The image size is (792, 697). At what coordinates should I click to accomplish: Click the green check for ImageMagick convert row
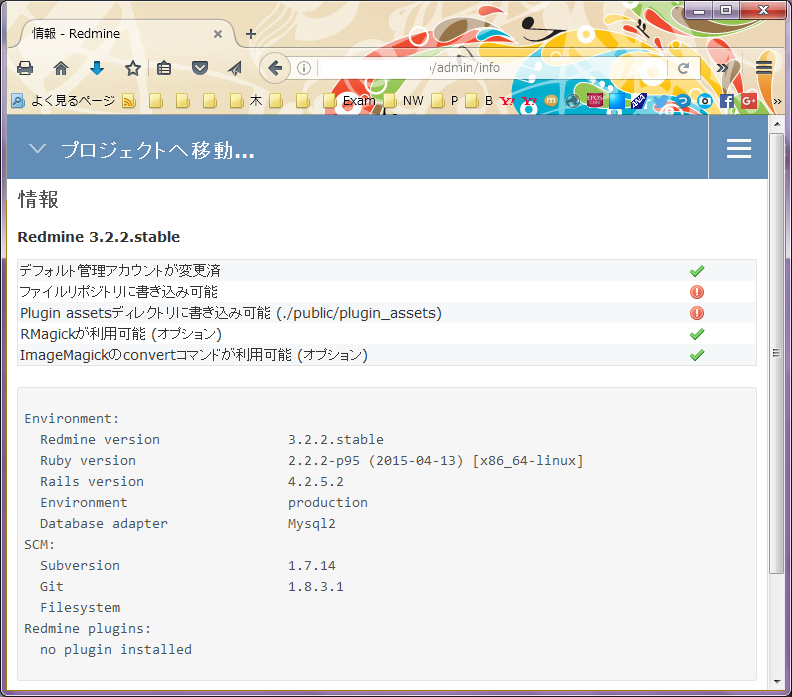(697, 355)
